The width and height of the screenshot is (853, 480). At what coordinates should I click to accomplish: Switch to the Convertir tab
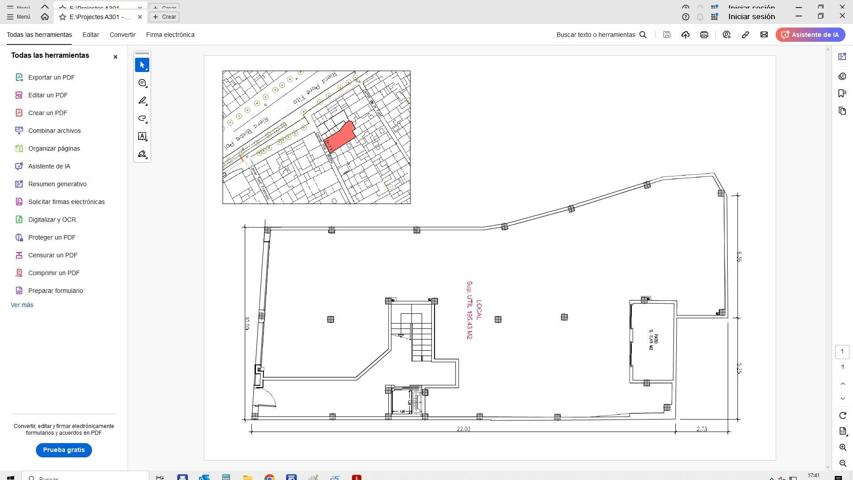click(122, 35)
